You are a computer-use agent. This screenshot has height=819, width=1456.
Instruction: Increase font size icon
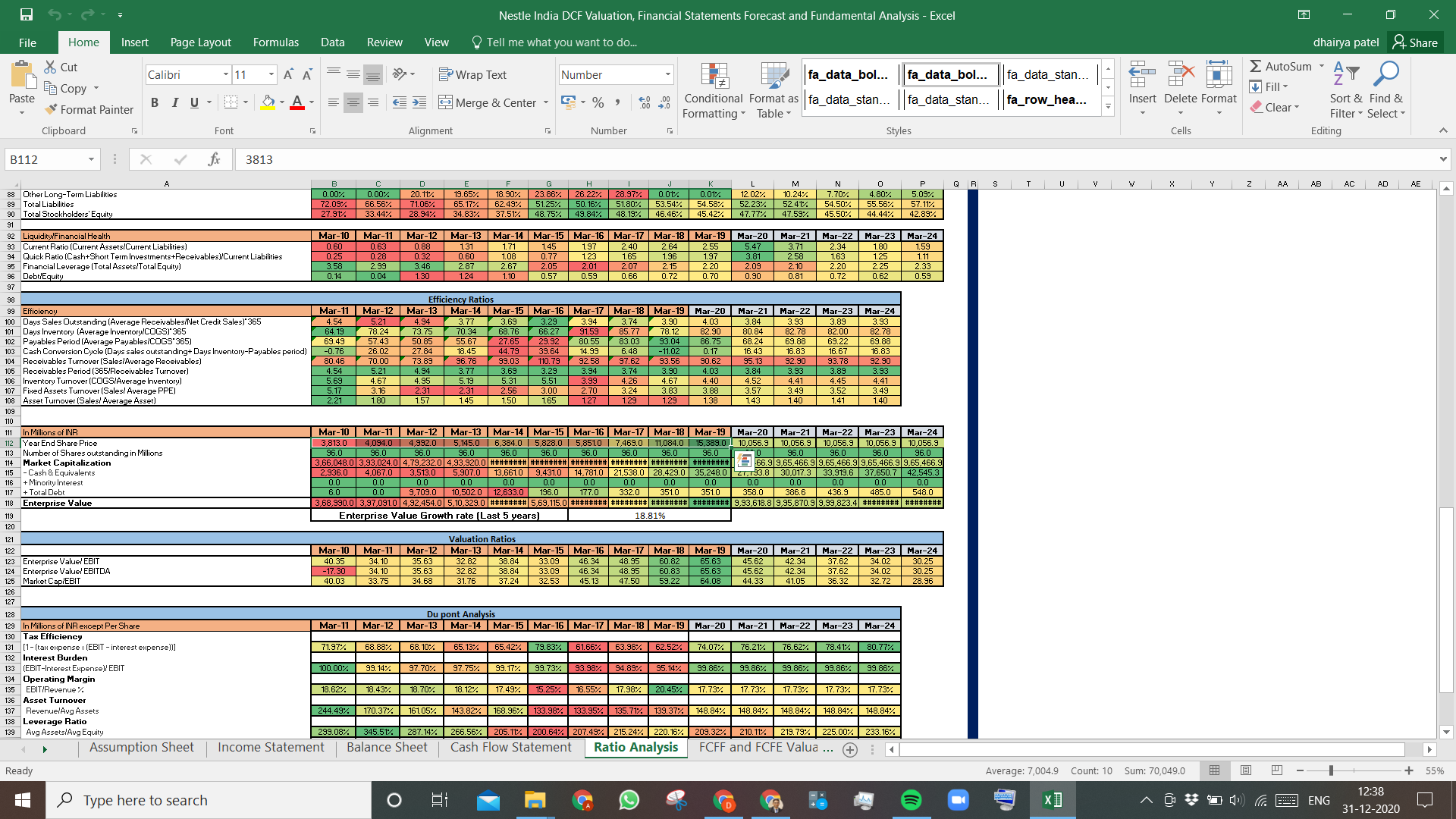[x=288, y=74]
